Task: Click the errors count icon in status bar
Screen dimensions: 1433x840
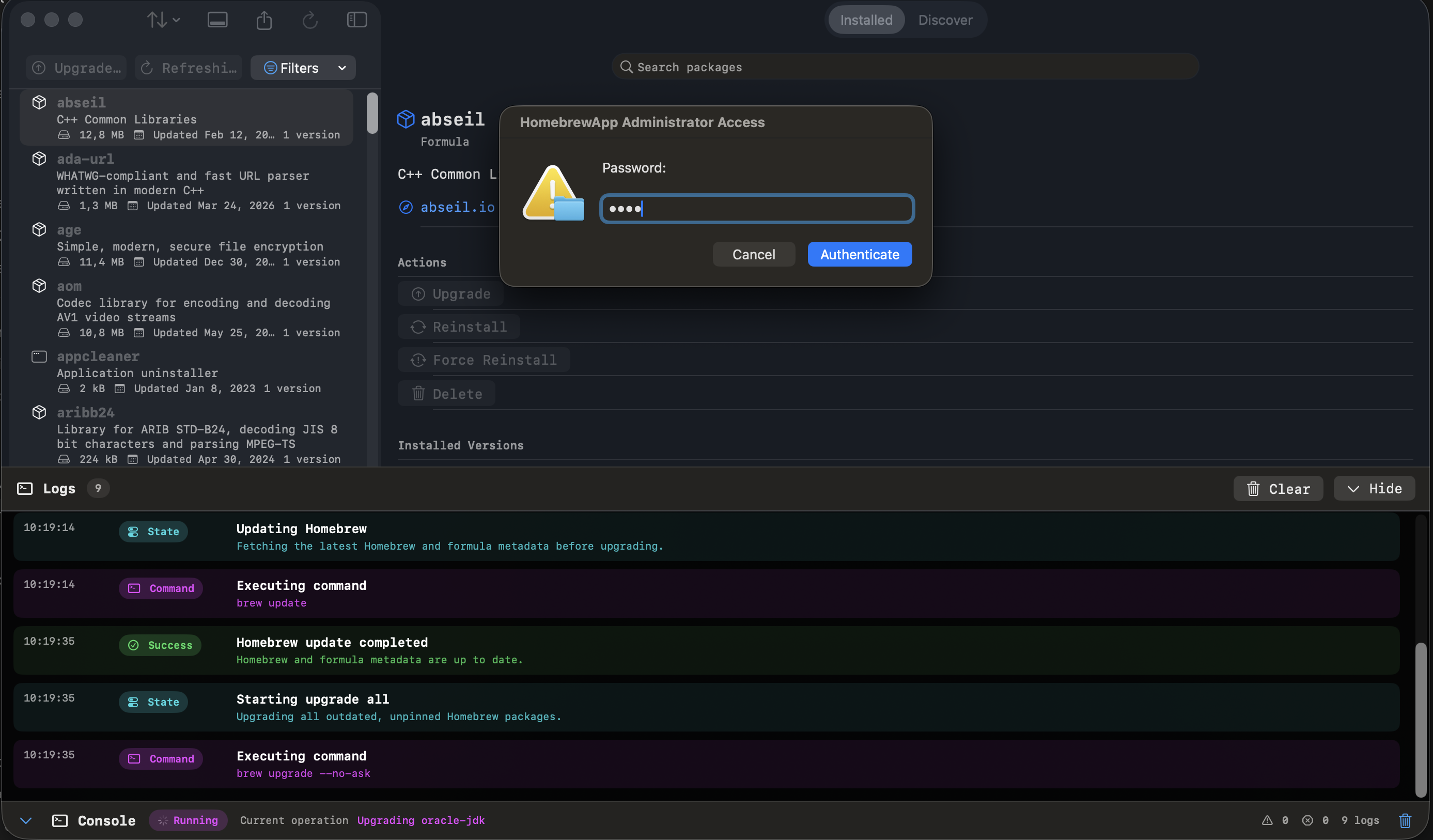Action: point(1307,820)
